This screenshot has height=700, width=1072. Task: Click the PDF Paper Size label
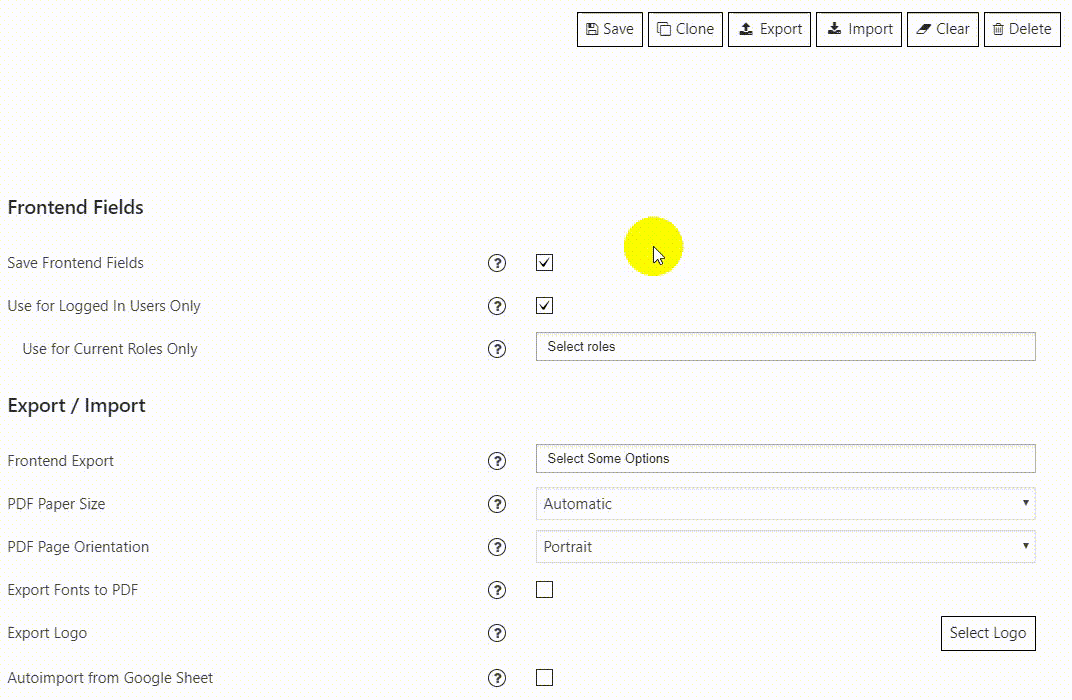pos(56,504)
